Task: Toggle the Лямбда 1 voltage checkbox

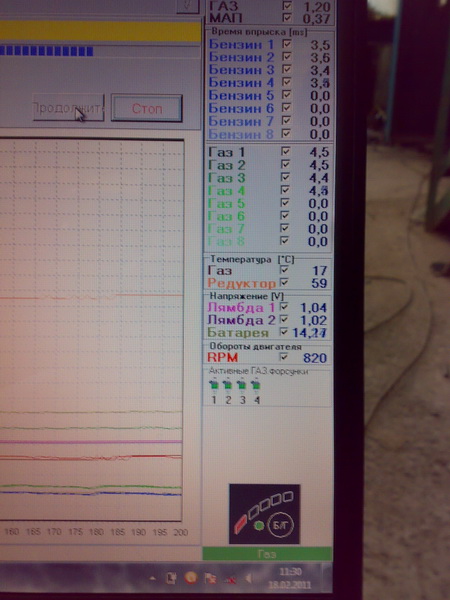Action: tap(284, 307)
